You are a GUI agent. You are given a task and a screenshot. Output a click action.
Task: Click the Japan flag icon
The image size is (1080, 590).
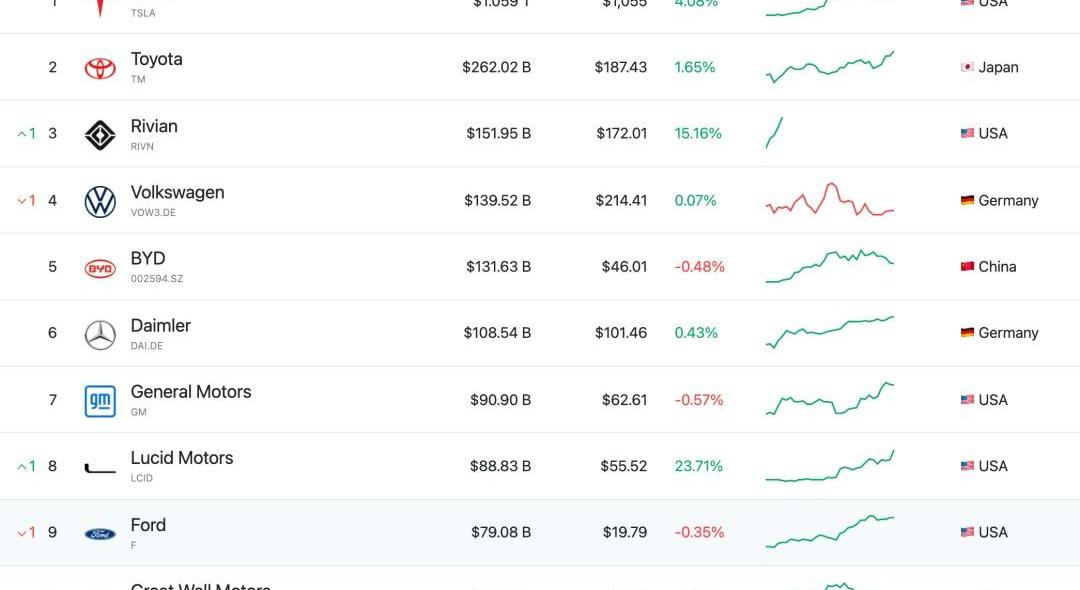pyautogui.click(x=967, y=67)
